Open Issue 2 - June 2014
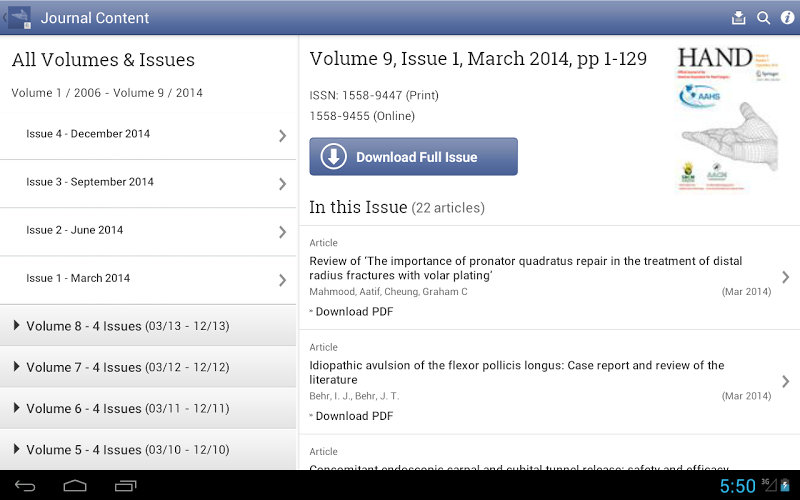This screenshot has height=500, width=800. [x=148, y=231]
